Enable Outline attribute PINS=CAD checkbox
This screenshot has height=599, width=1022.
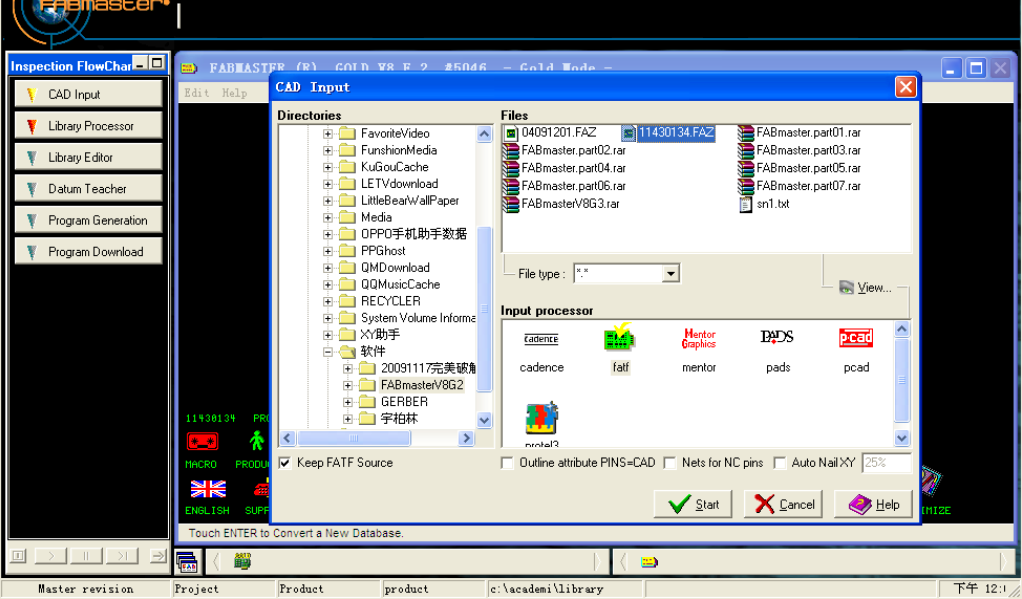506,463
